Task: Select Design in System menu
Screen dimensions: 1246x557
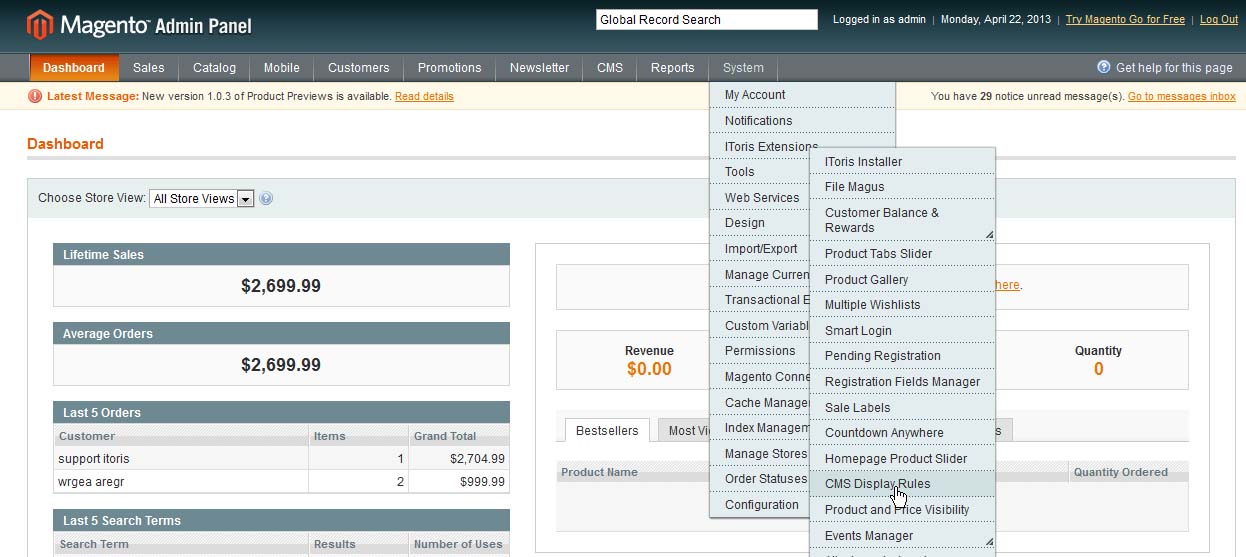Action: 760,223
